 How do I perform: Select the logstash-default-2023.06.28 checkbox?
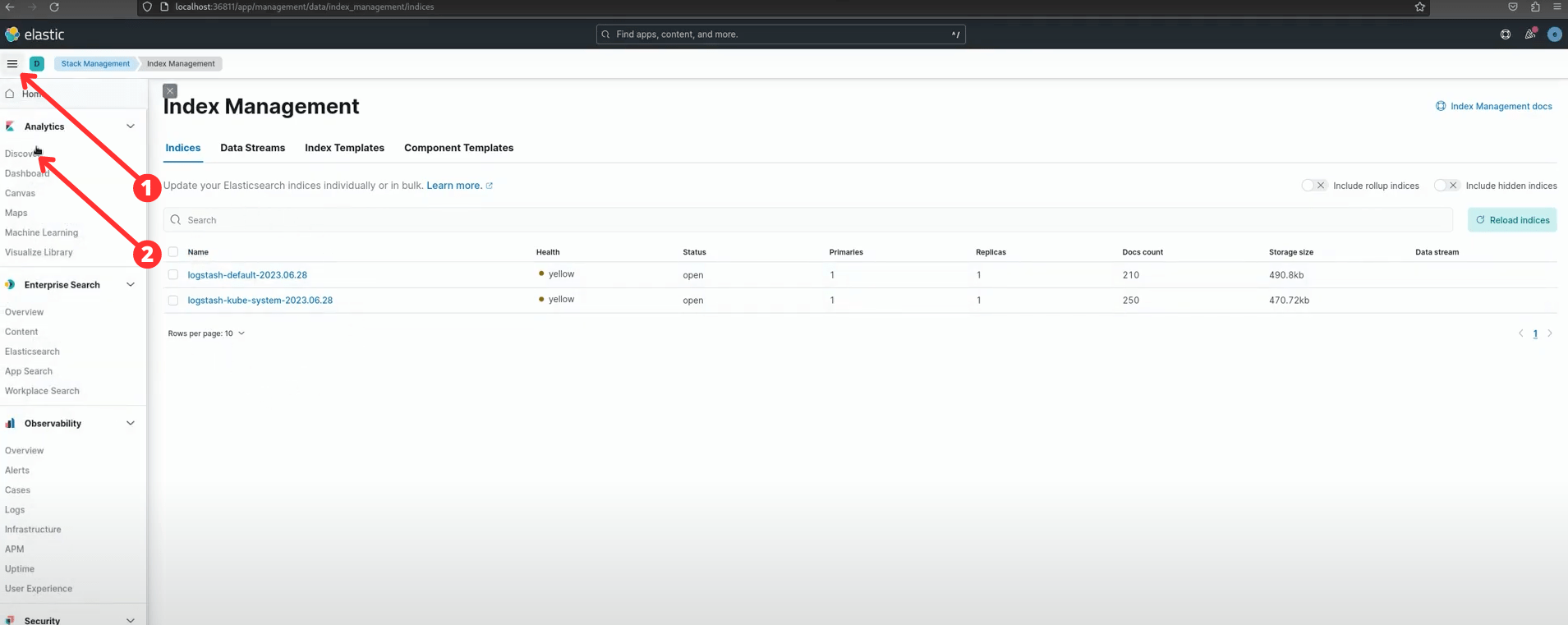(173, 275)
